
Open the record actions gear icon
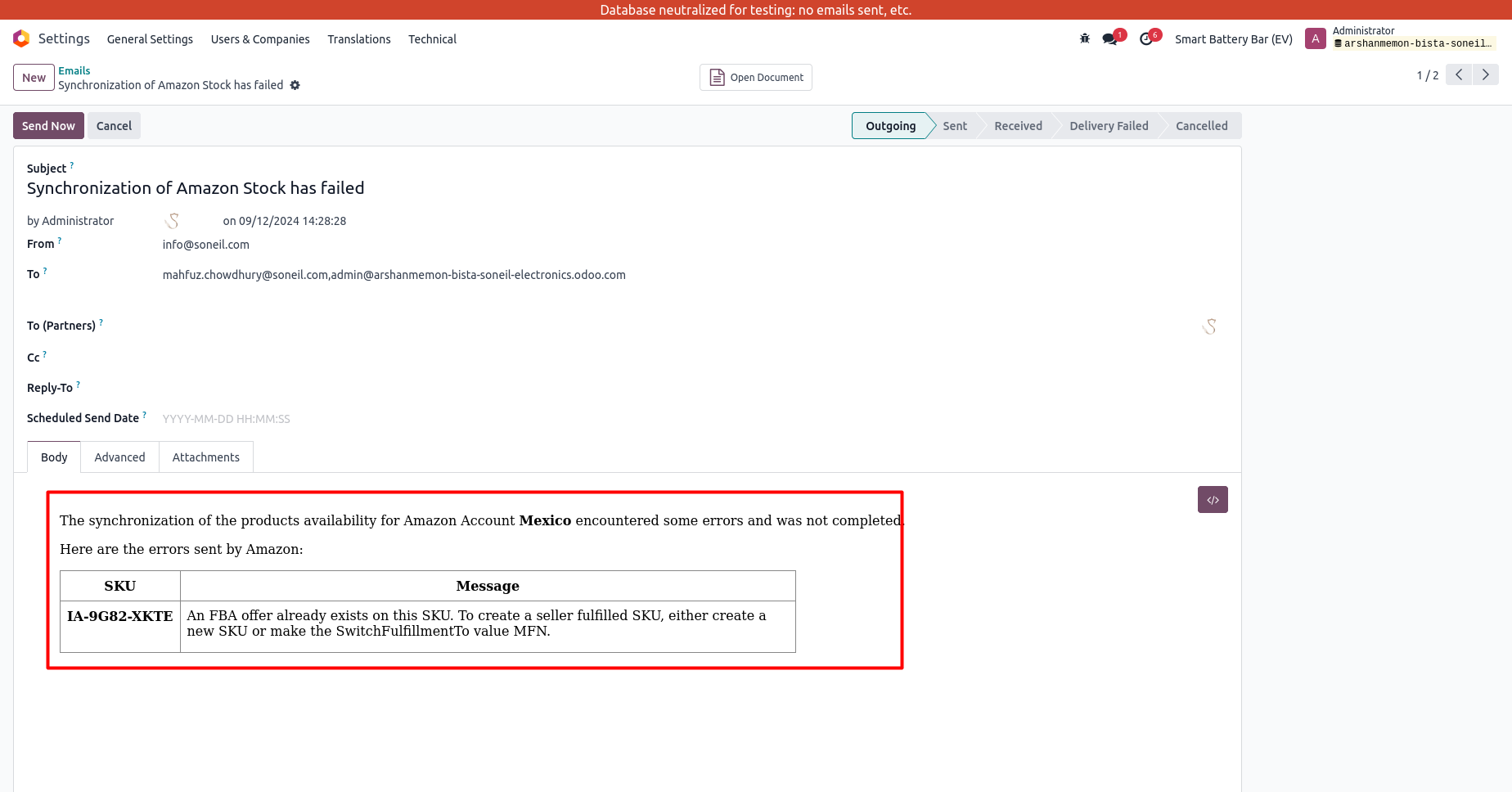[295, 85]
